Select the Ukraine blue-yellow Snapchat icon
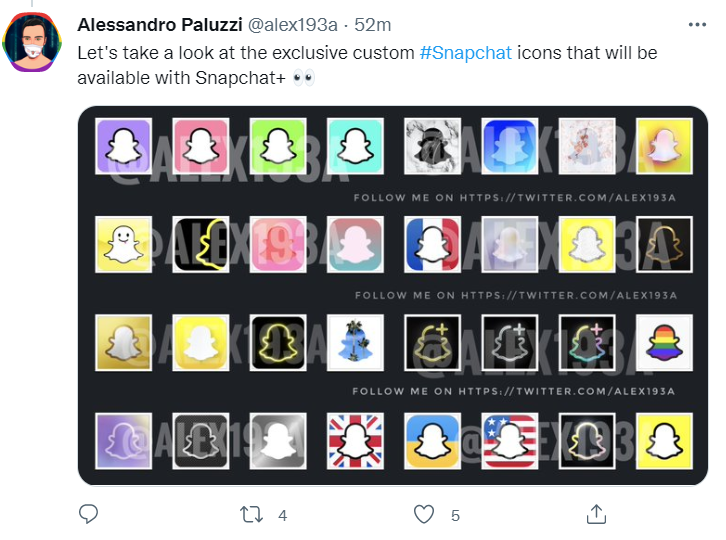Viewport: 726px width, 540px height. coord(433,441)
